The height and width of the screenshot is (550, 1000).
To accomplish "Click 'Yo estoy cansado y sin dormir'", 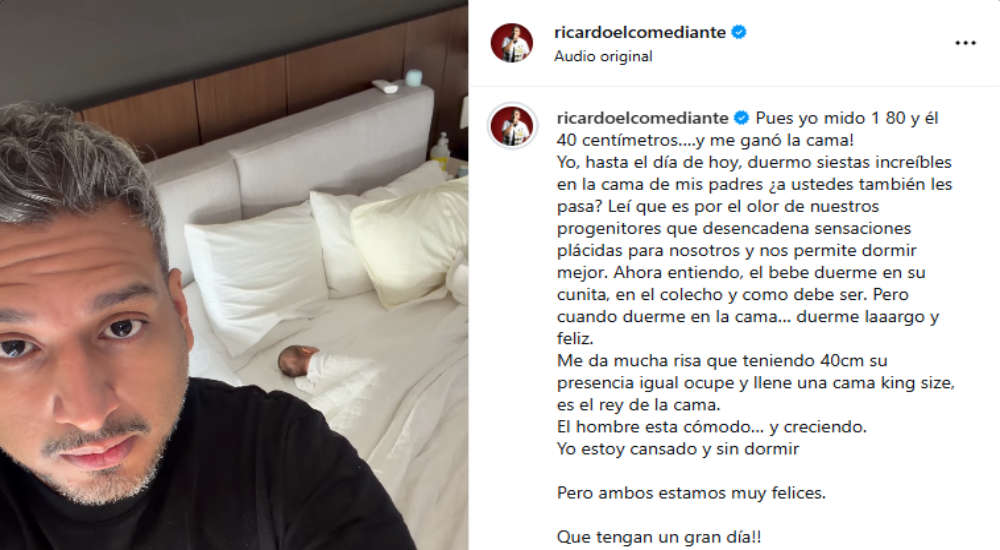I will click(x=678, y=449).
